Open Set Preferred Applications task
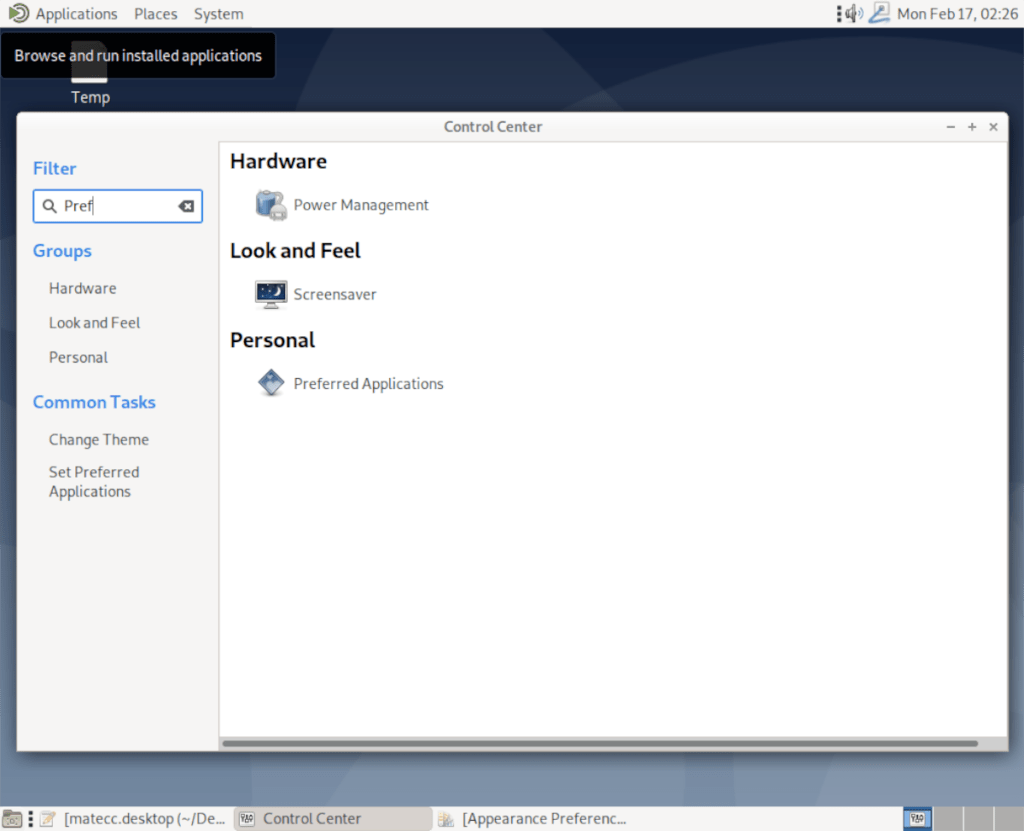The image size is (1024, 831). (93, 481)
